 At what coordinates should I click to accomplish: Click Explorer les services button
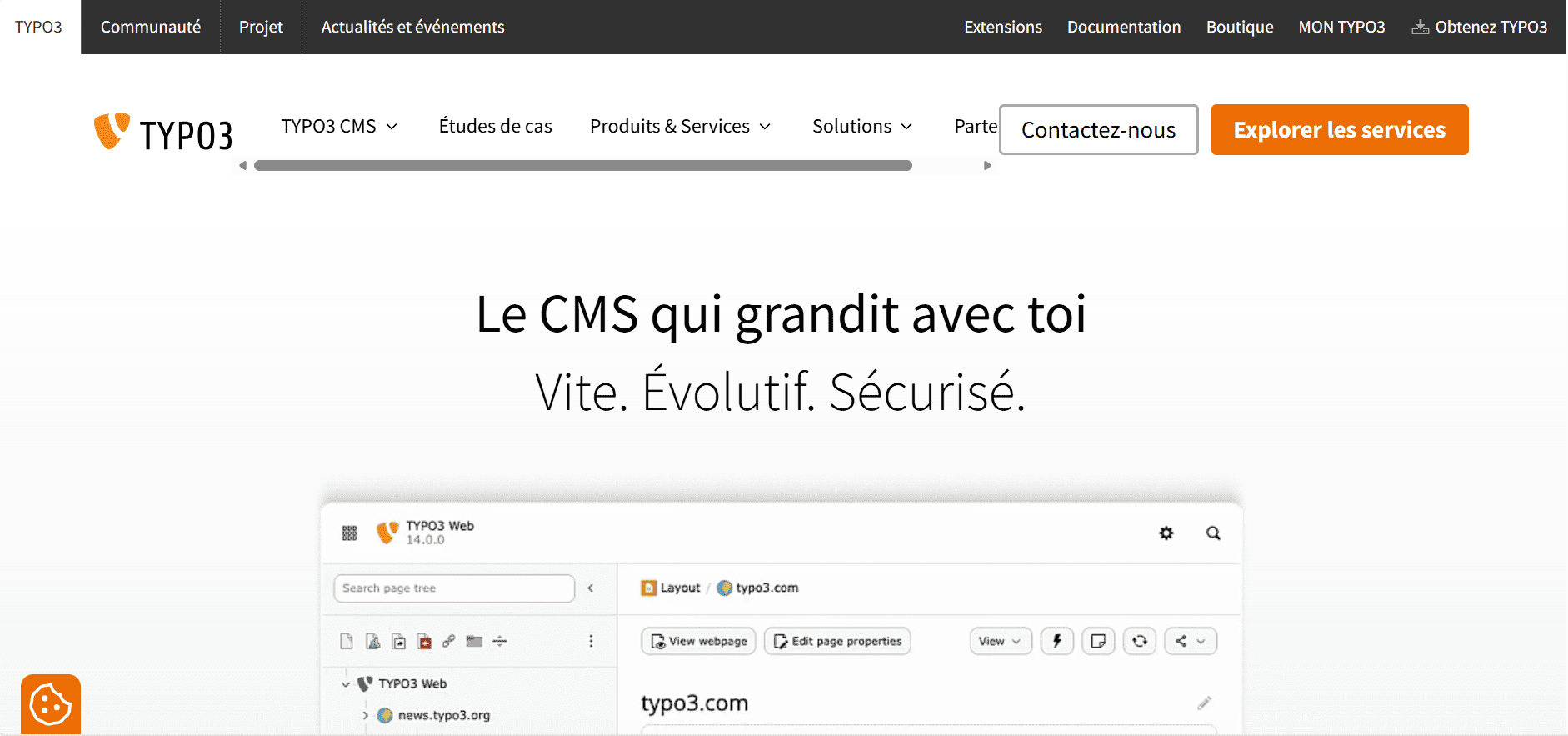(x=1340, y=129)
